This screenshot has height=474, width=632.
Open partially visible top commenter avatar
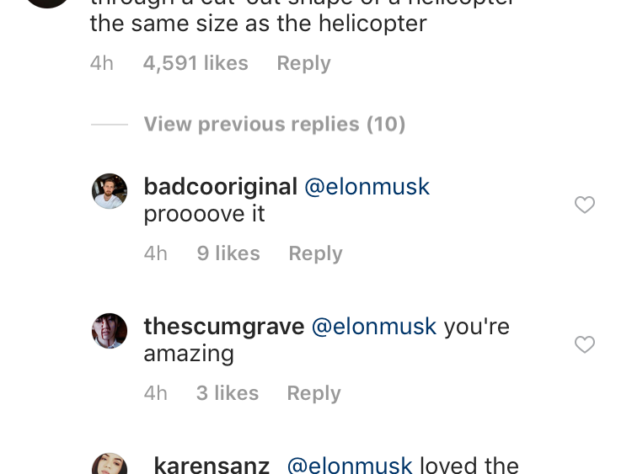[47, 4]
